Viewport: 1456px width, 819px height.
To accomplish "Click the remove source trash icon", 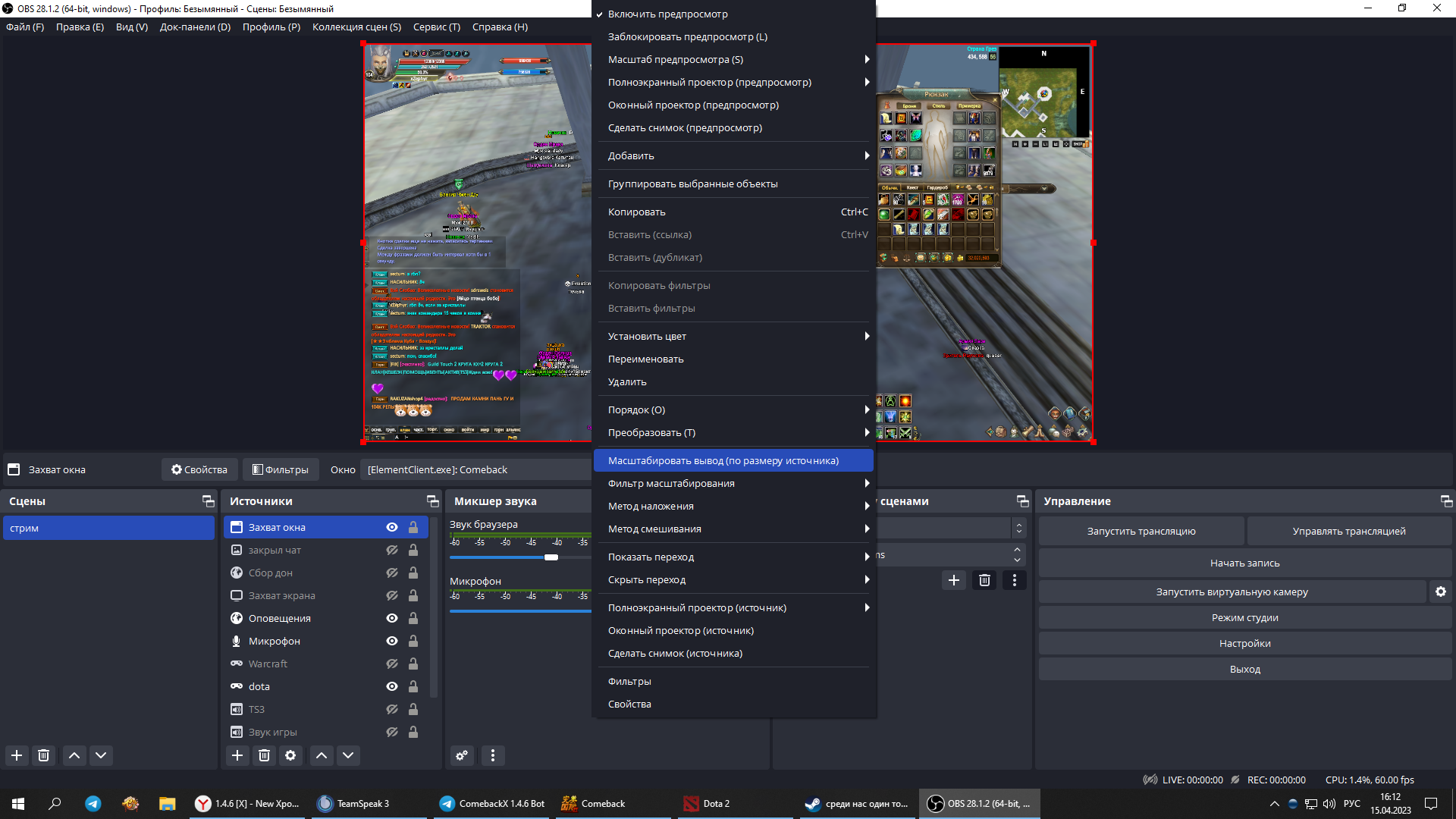I will 264,755.
